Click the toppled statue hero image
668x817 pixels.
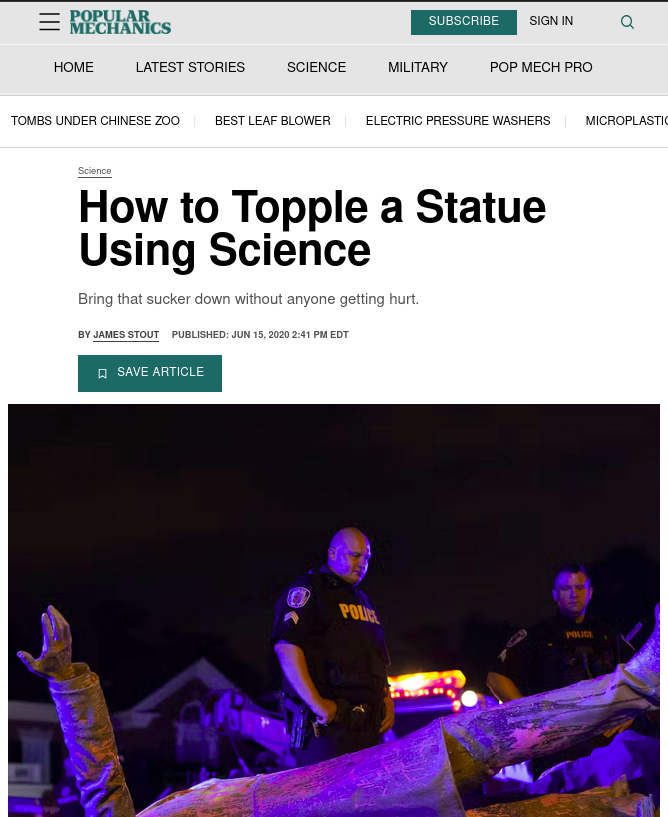(x=334, y=610)
